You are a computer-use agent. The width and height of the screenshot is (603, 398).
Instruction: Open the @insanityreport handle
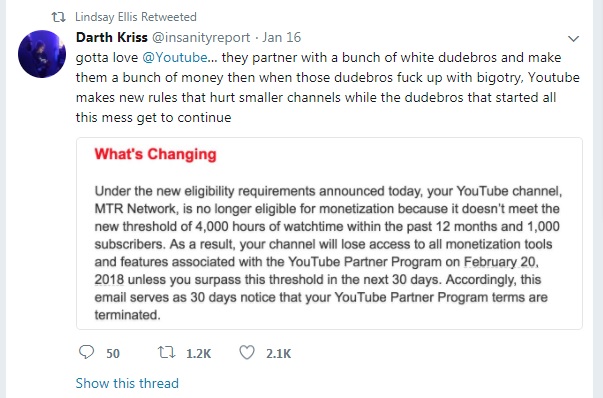[201, 38]
